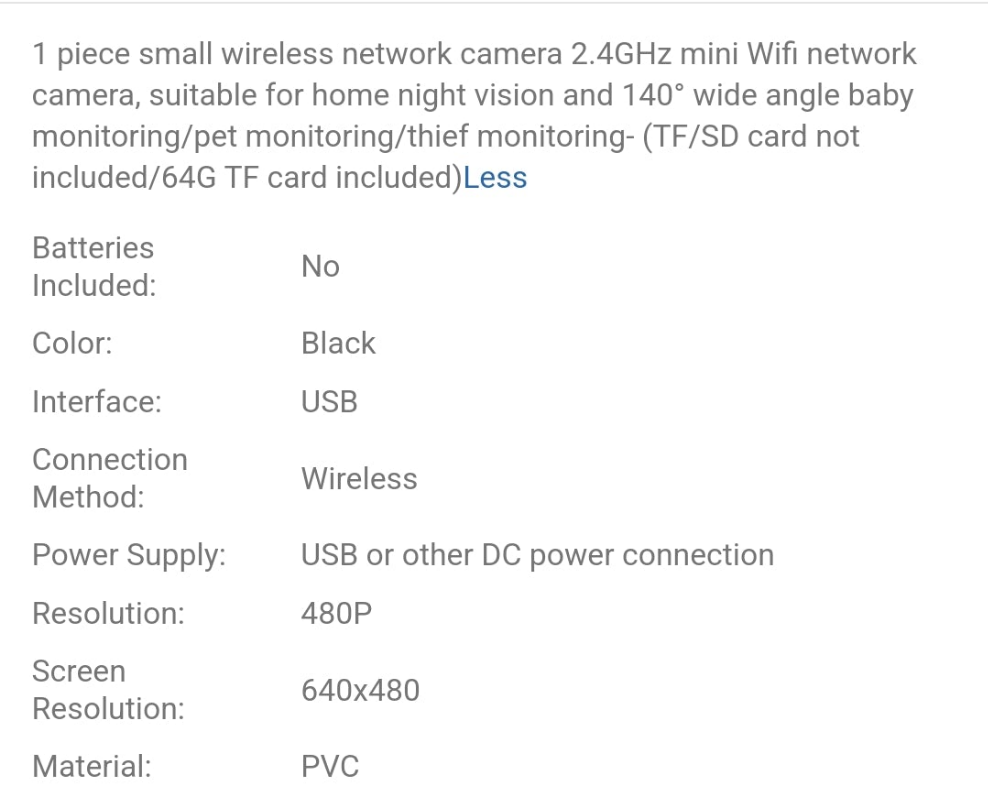This screenshot has height=802, width=988.
Task: Click the 480P resolution value
Action: coord(336,613)
